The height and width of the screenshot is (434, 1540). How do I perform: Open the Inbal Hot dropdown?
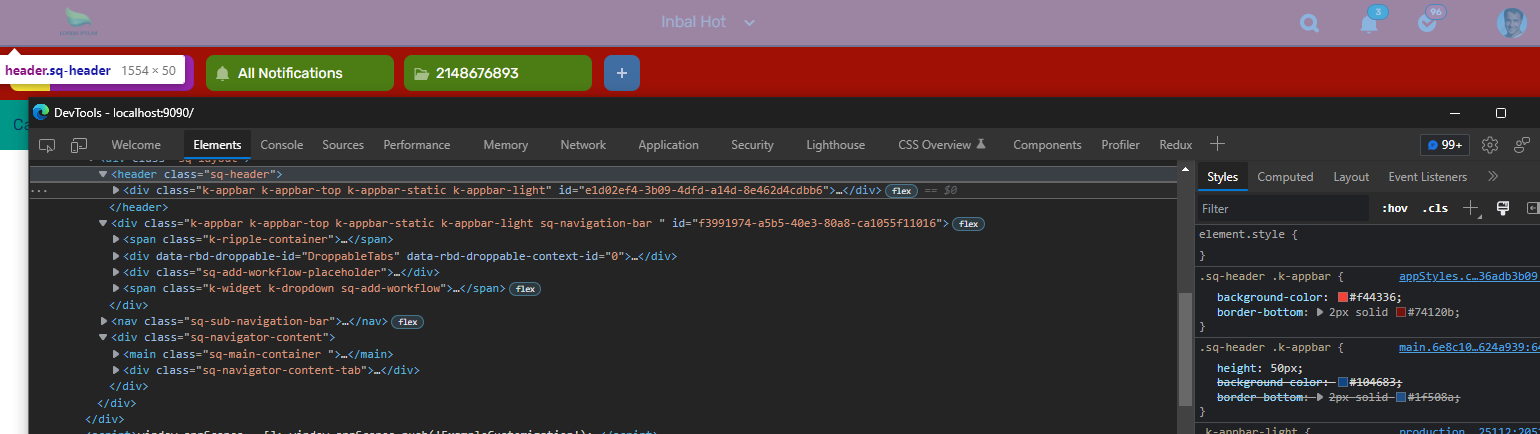[x=708, y=22]
